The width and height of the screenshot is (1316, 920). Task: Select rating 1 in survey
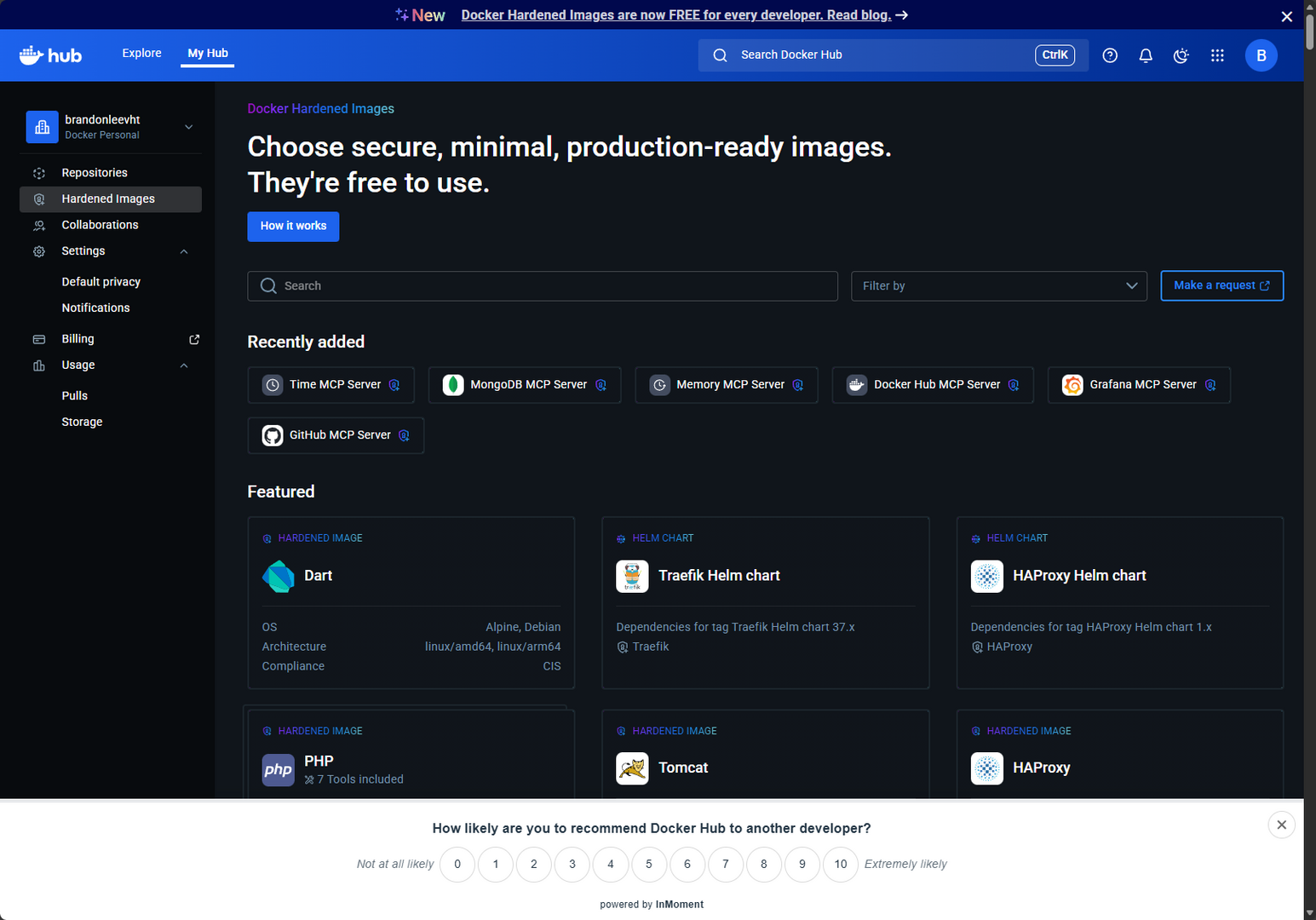[496, 865]
